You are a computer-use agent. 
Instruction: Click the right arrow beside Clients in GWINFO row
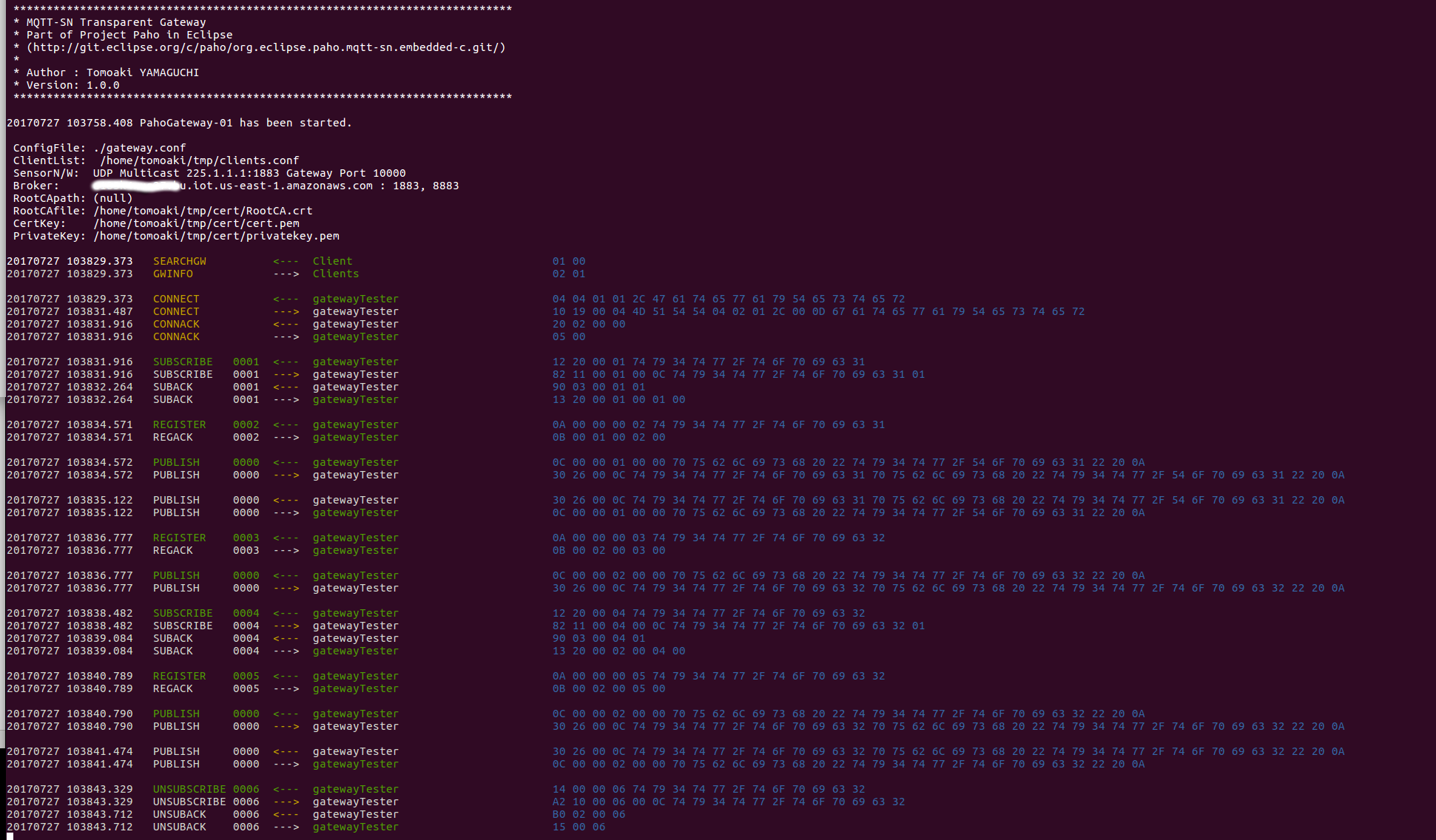pos(286,274)
